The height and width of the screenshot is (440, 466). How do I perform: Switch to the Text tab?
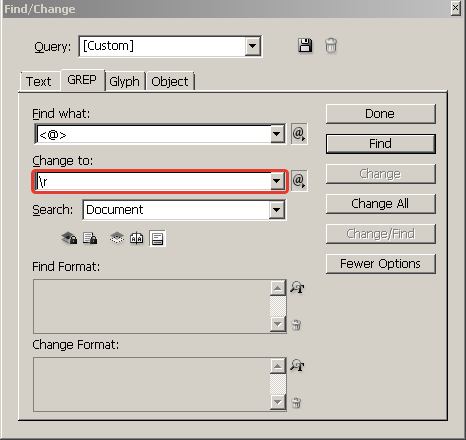pyautogui.click(x=39, y=82)
